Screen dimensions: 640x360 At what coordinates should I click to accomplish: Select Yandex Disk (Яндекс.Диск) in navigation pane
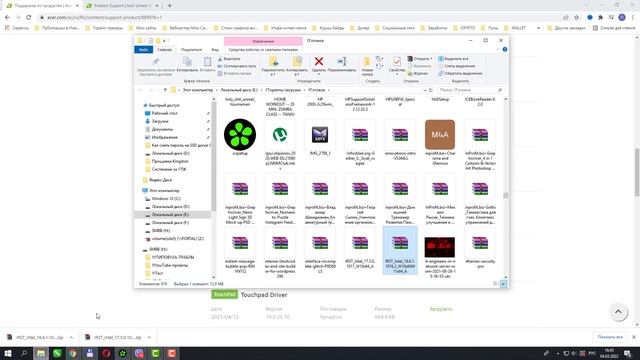point(160,180)
